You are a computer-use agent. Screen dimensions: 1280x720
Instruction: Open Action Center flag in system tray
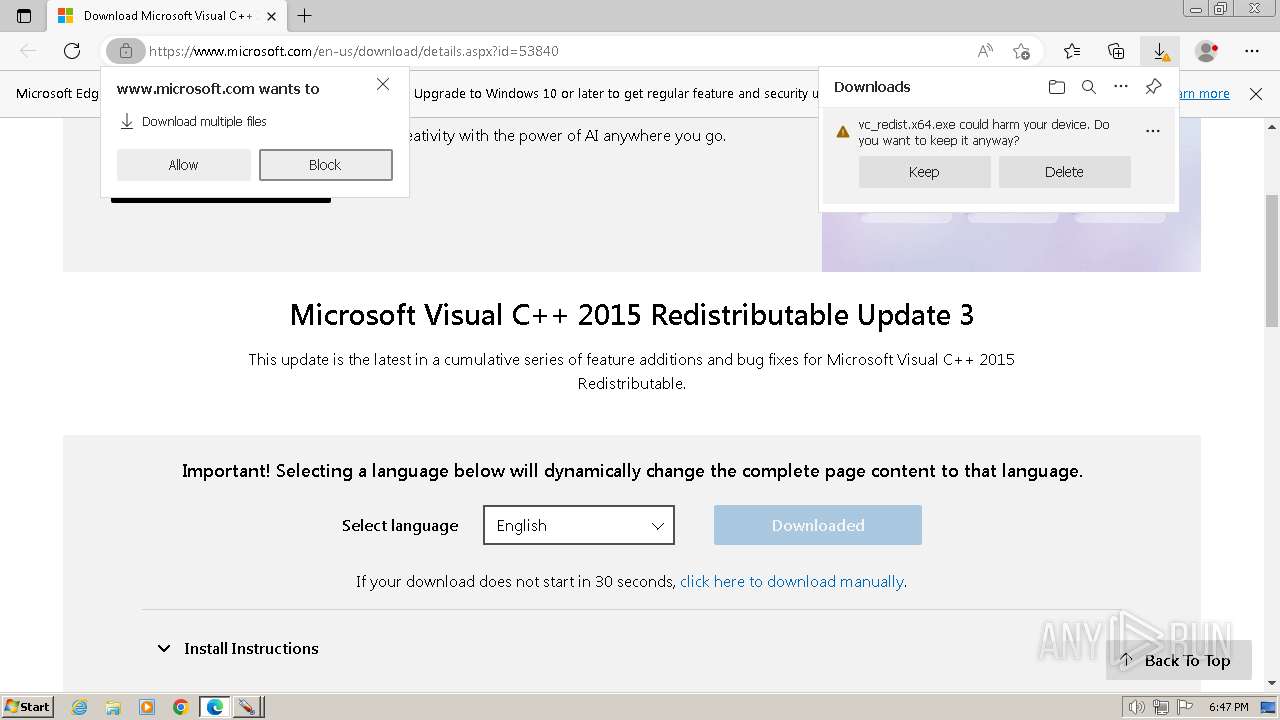[x=1185, y=707]
